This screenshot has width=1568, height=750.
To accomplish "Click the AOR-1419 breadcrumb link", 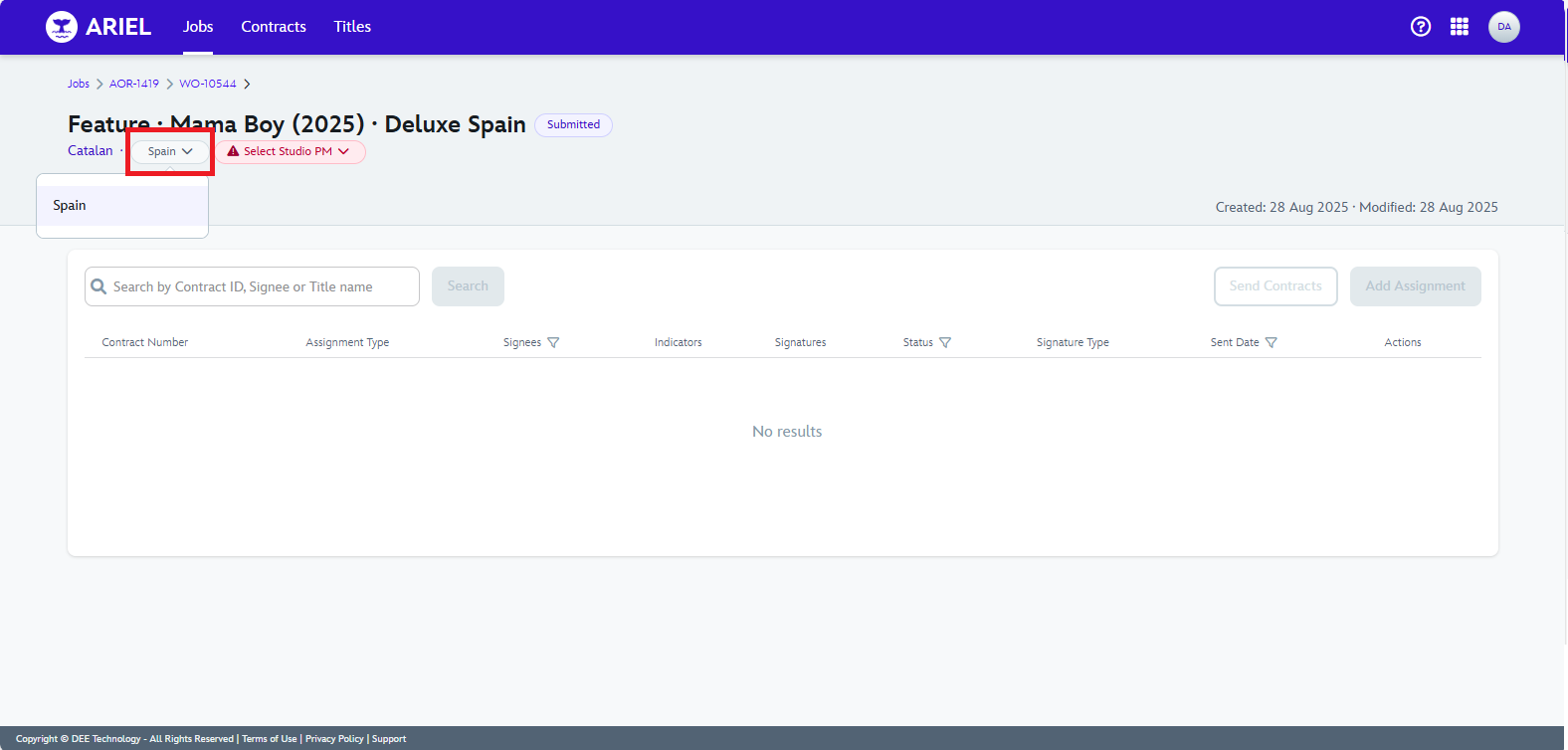I will (133, 84).
